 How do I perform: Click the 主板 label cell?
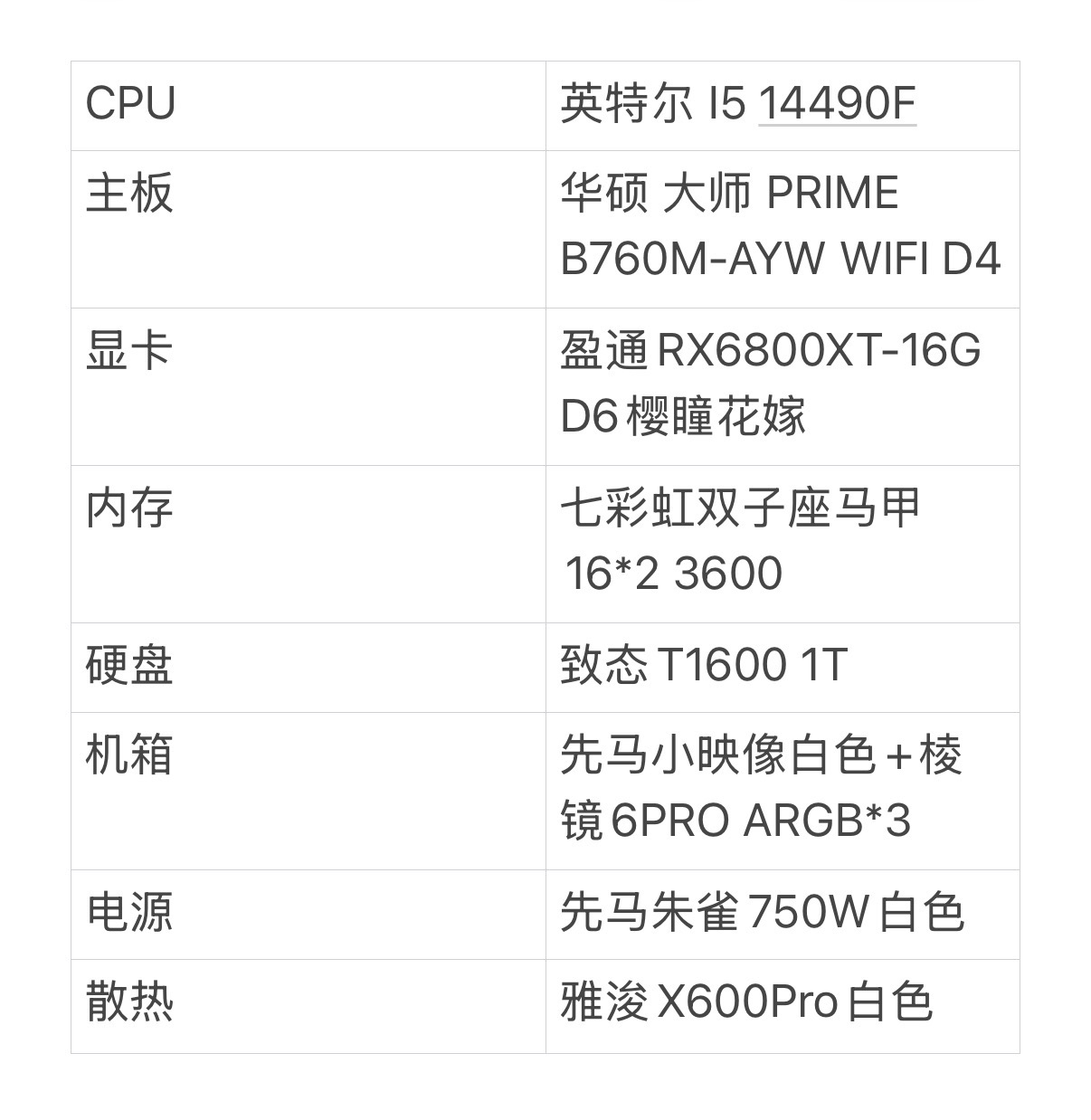click(x=129, y=194)
